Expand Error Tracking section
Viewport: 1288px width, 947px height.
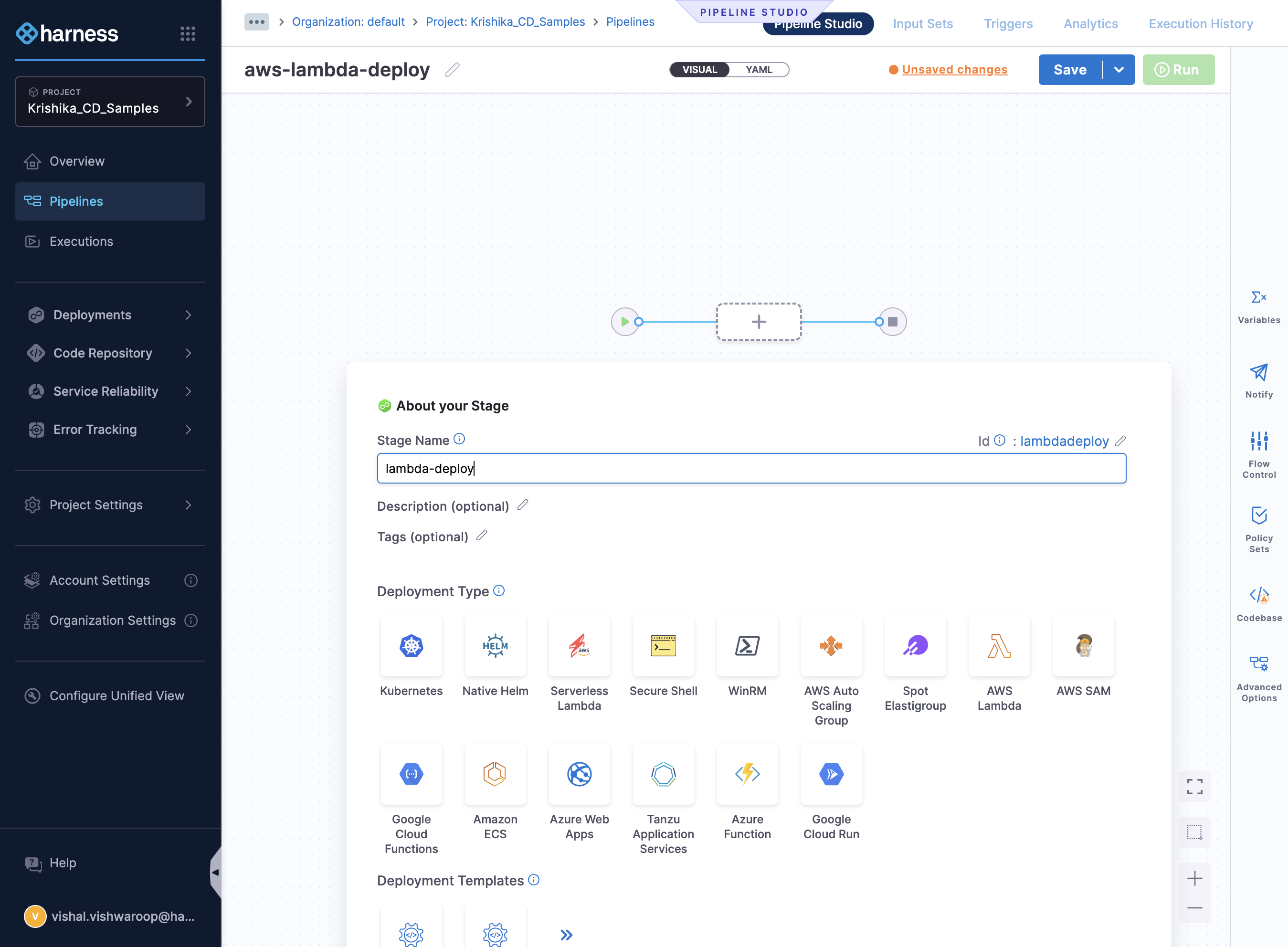pos(110,430)
